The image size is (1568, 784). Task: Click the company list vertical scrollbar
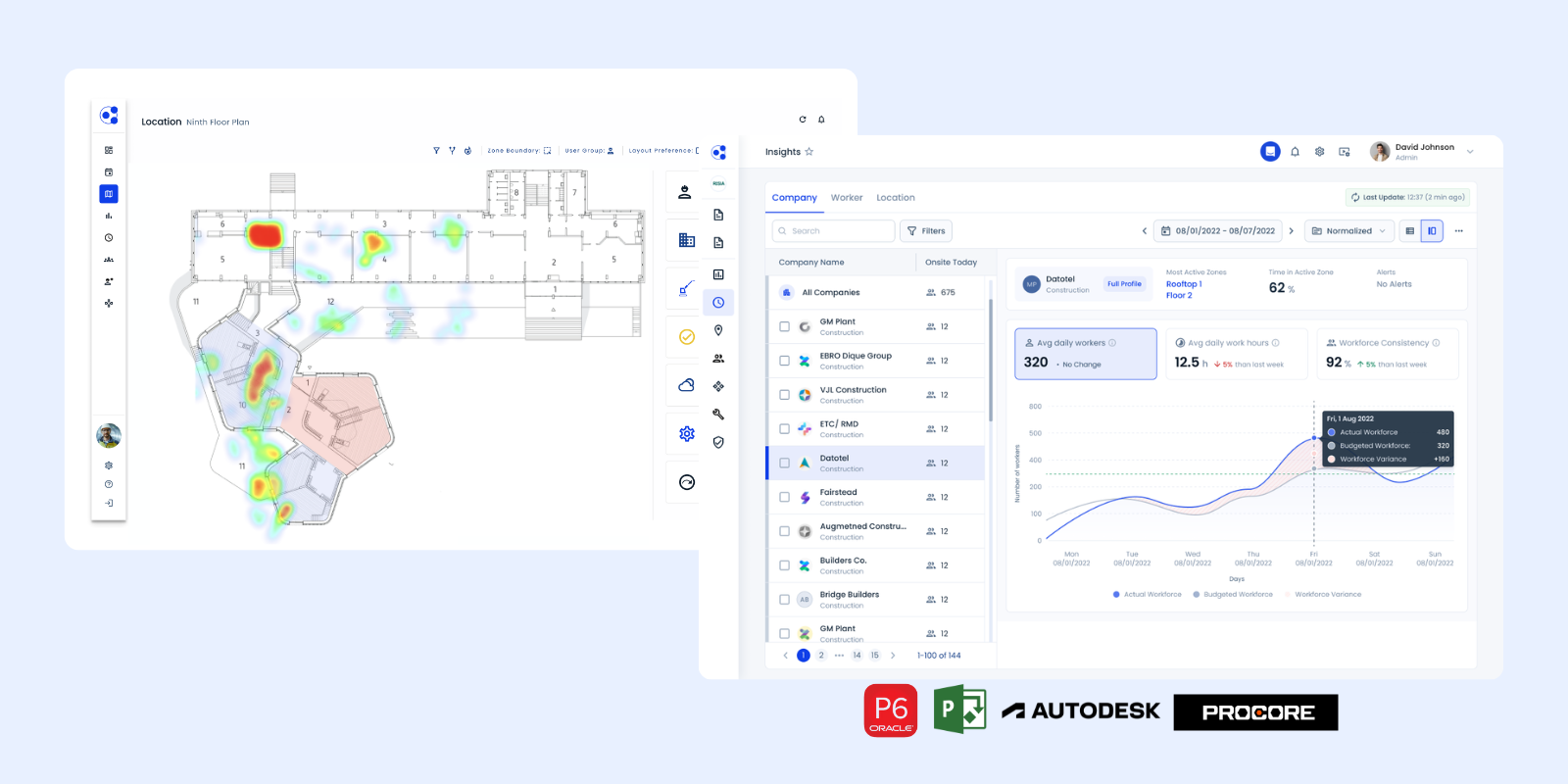pyautogui.click(x=990, y=361)
